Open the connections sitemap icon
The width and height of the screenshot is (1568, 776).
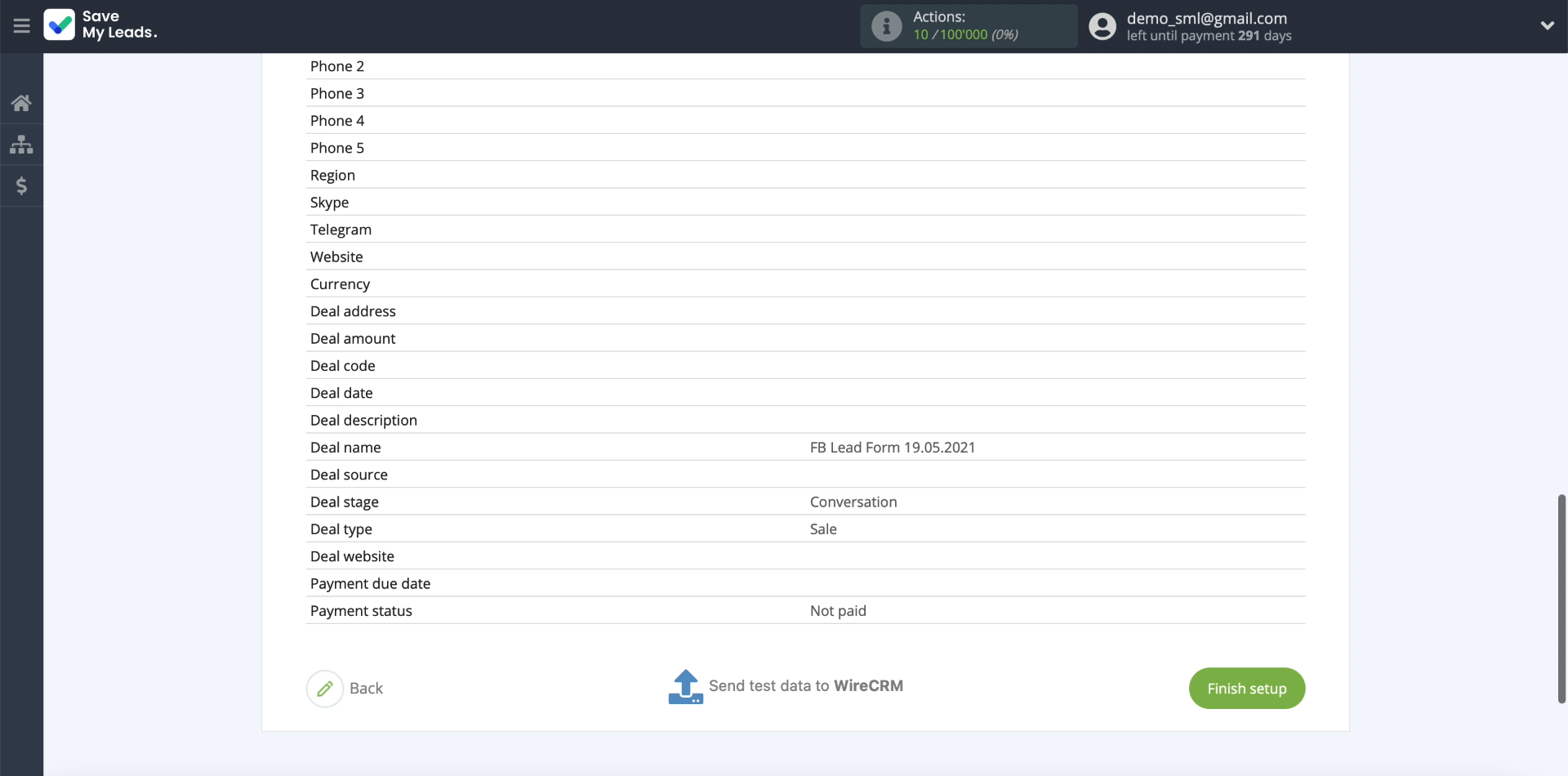21,145
